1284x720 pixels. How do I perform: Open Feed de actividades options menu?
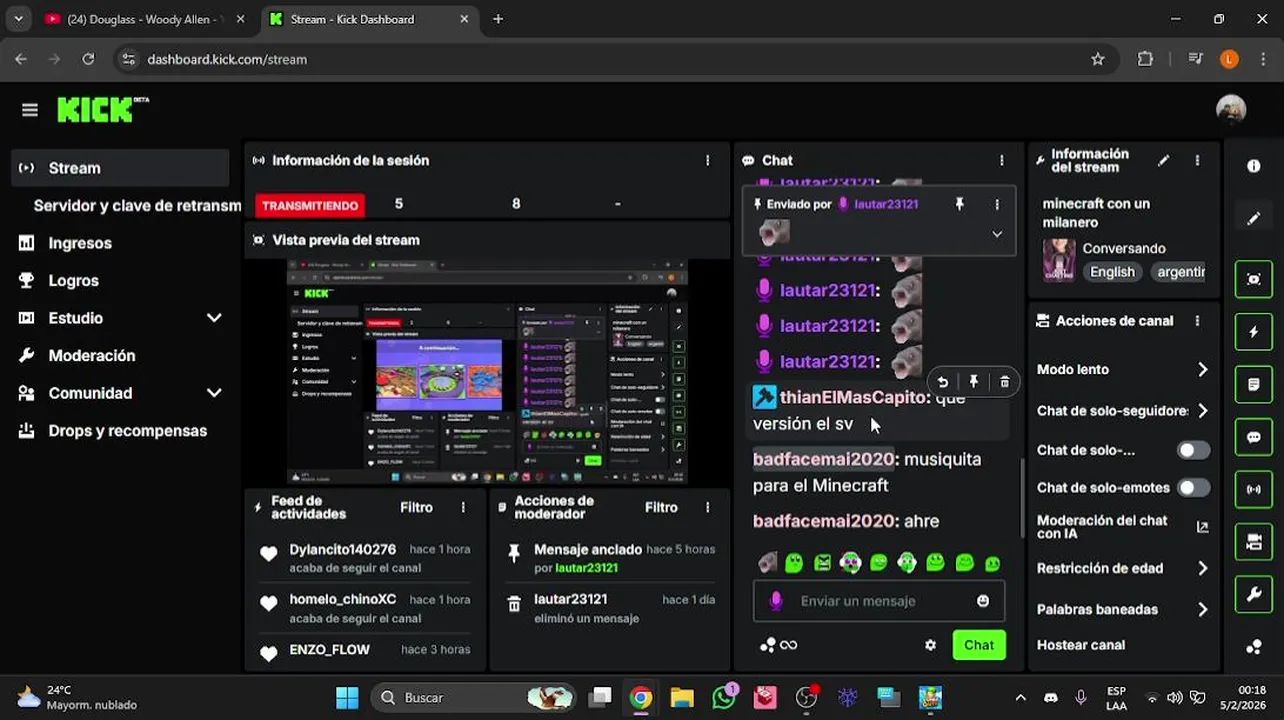[463, 507]
